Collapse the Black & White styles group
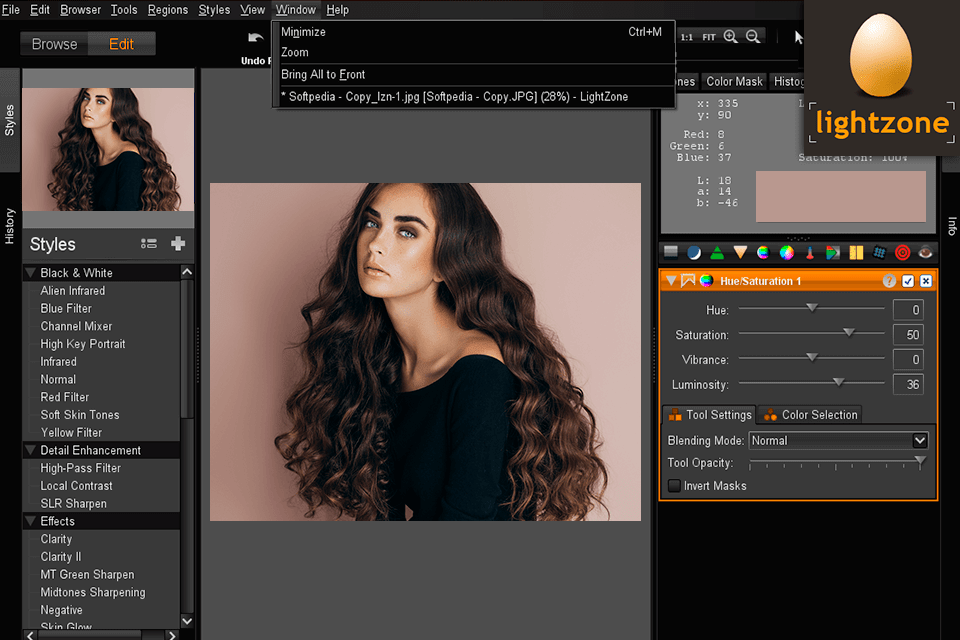 (x=31, y=273)
